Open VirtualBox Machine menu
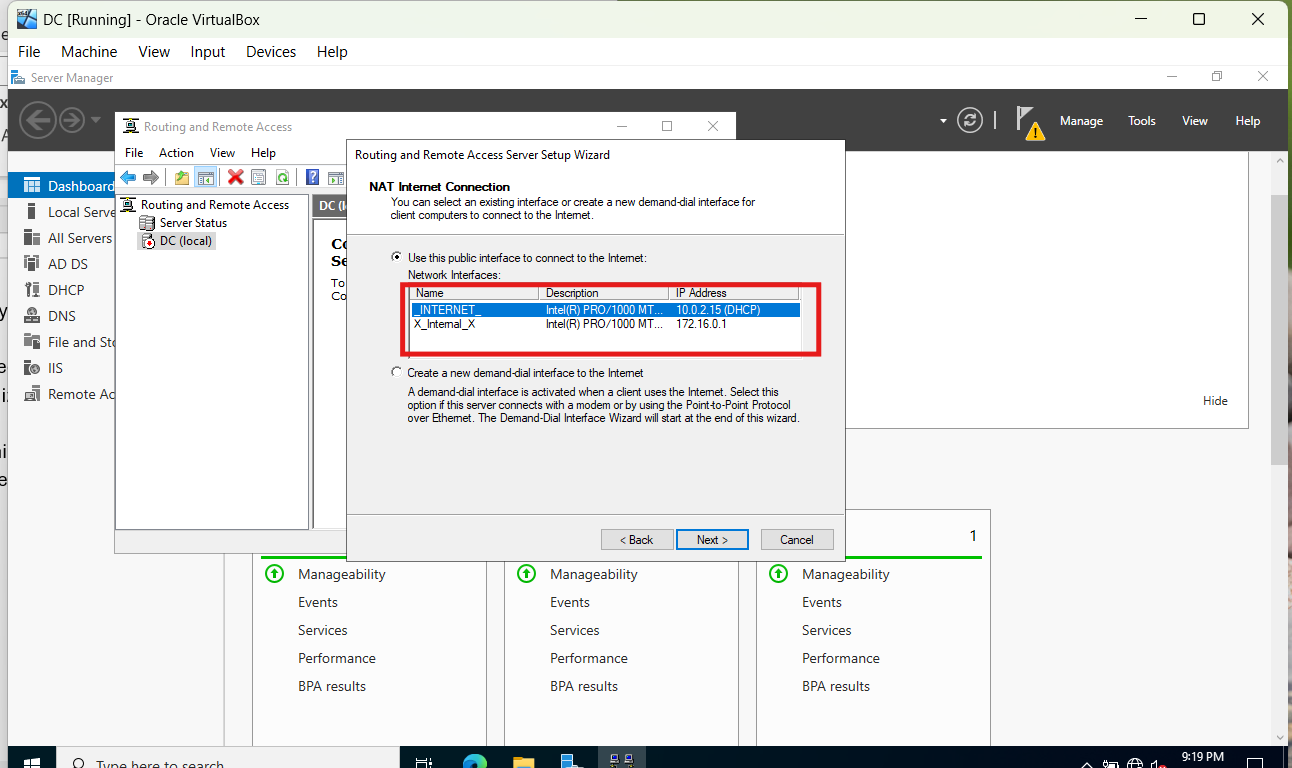Screen dimensions: 1292x768 (89, 52)
